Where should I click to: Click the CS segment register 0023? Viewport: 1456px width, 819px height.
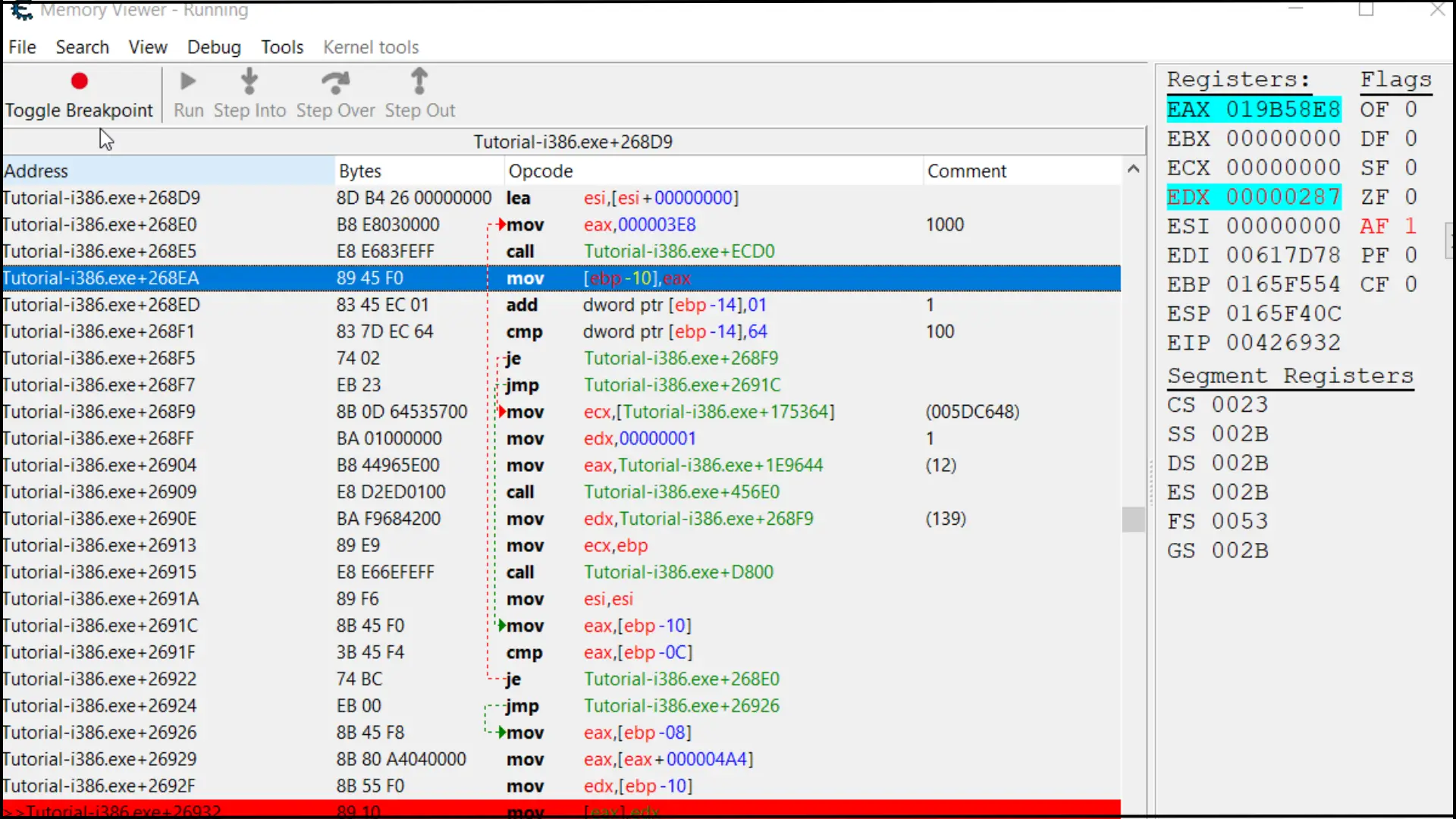pyautogui.click(x=1218, y=405)
